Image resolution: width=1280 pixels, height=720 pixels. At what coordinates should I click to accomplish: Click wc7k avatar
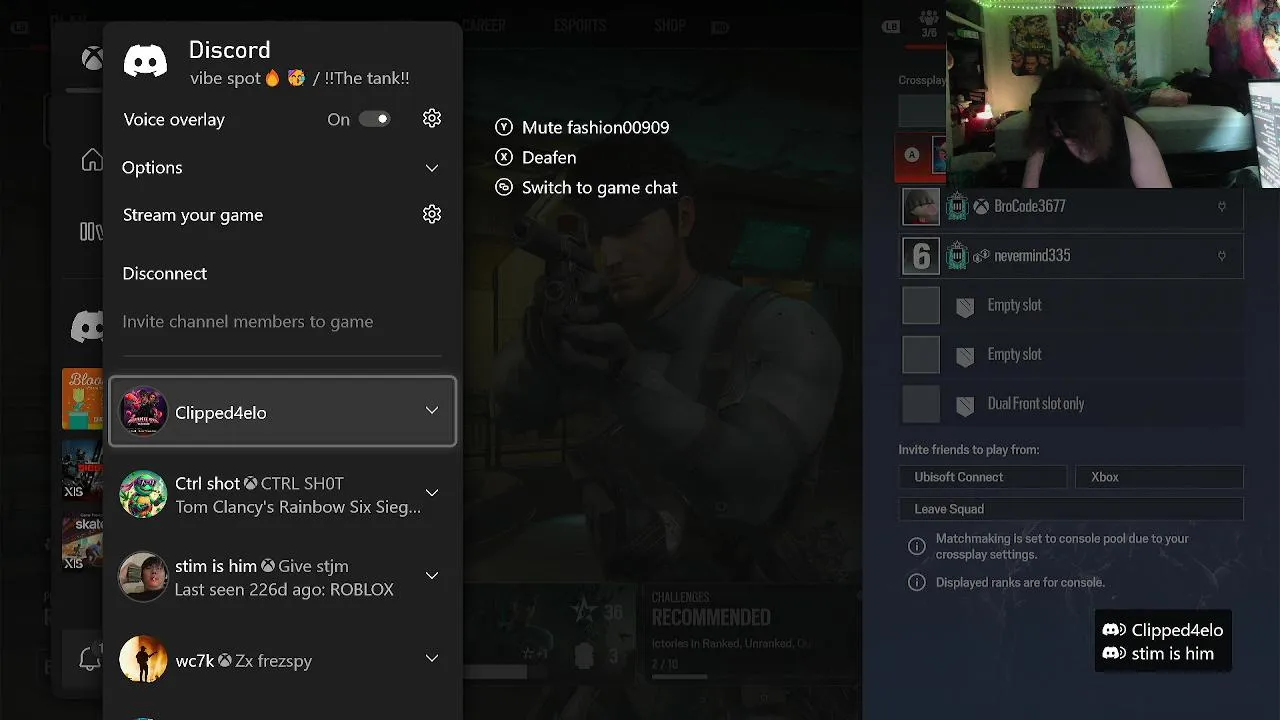tap(143, 660)
